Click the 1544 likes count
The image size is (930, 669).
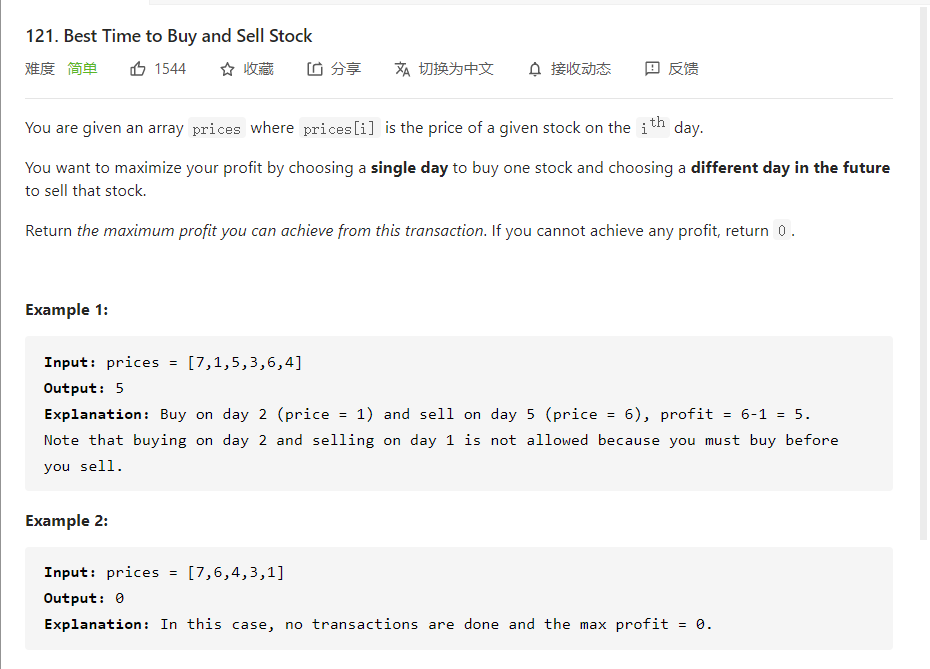pos(170,69)
